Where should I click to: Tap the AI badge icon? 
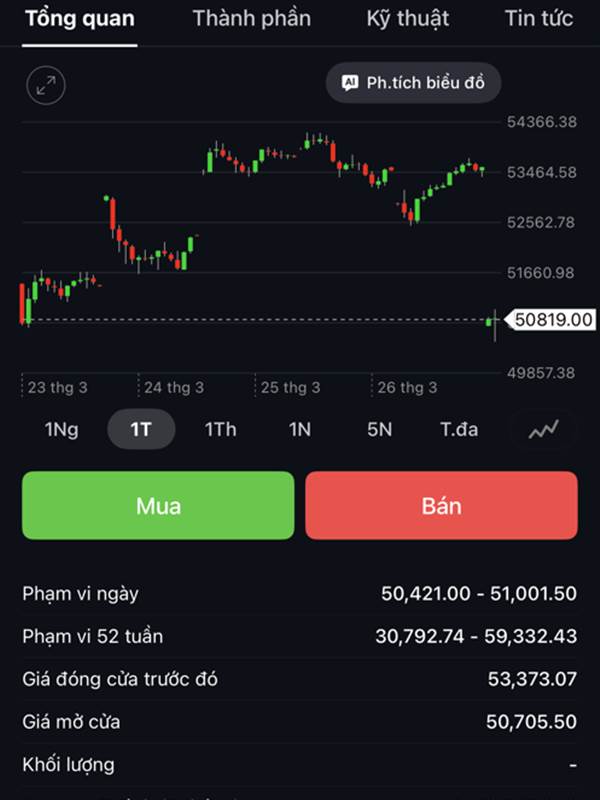tap(350, 83)
